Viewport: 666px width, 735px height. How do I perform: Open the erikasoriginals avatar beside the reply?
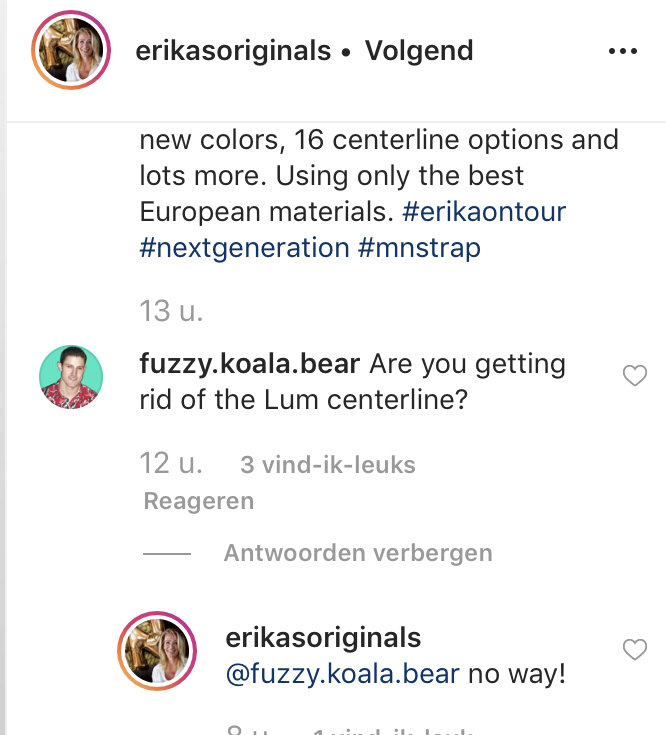point(157,650)
